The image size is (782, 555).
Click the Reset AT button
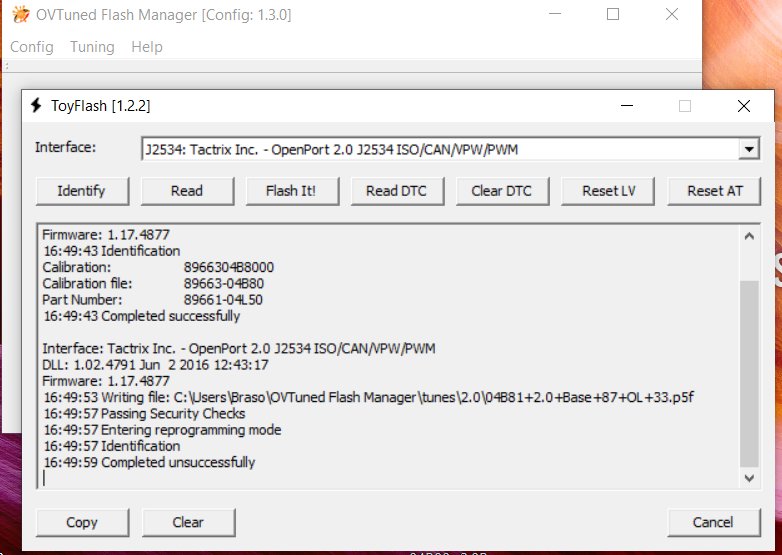pyautogui.click(x=714, y=191)
